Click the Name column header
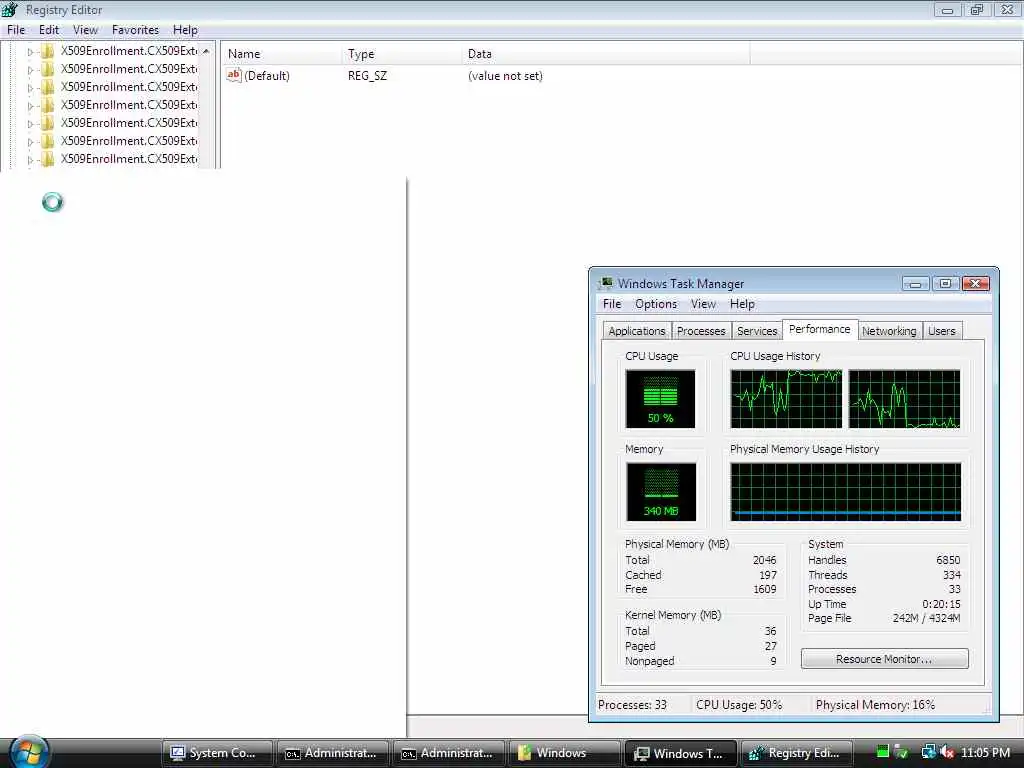This screenshot has height=768, width=1024. (282, 54)
